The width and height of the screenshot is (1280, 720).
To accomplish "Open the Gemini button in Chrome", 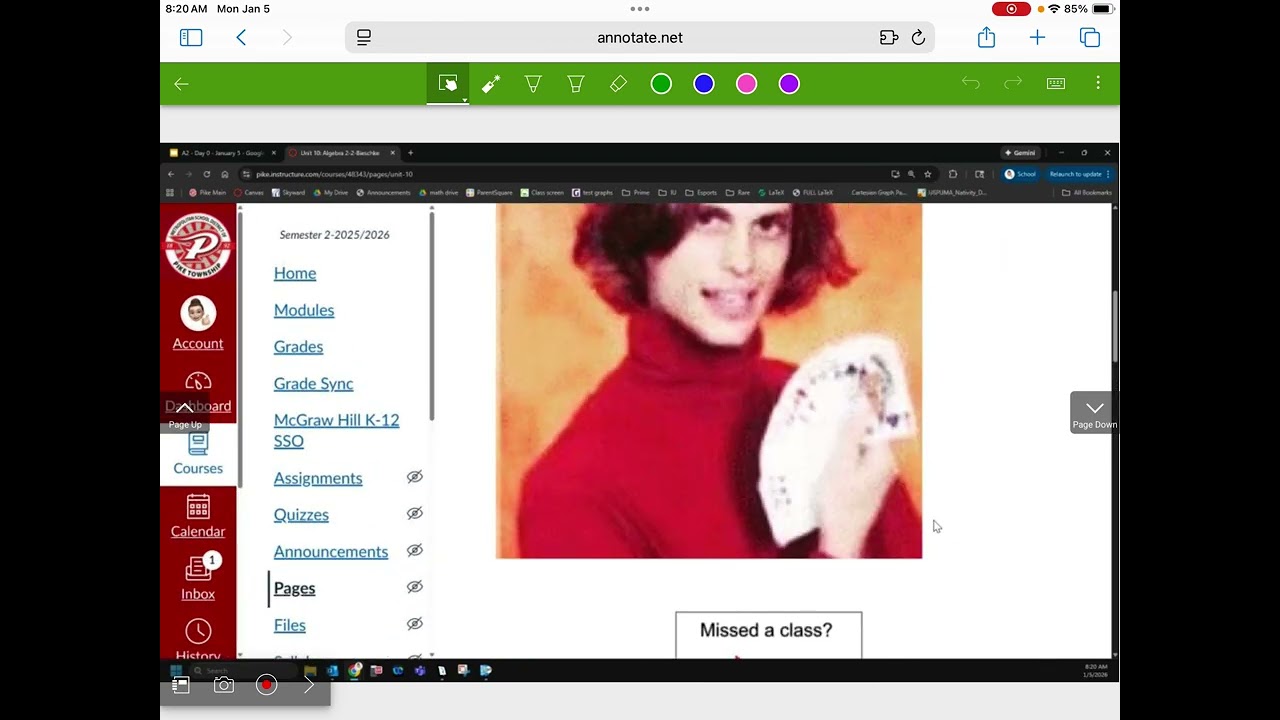I will (x=1020, y=153).
